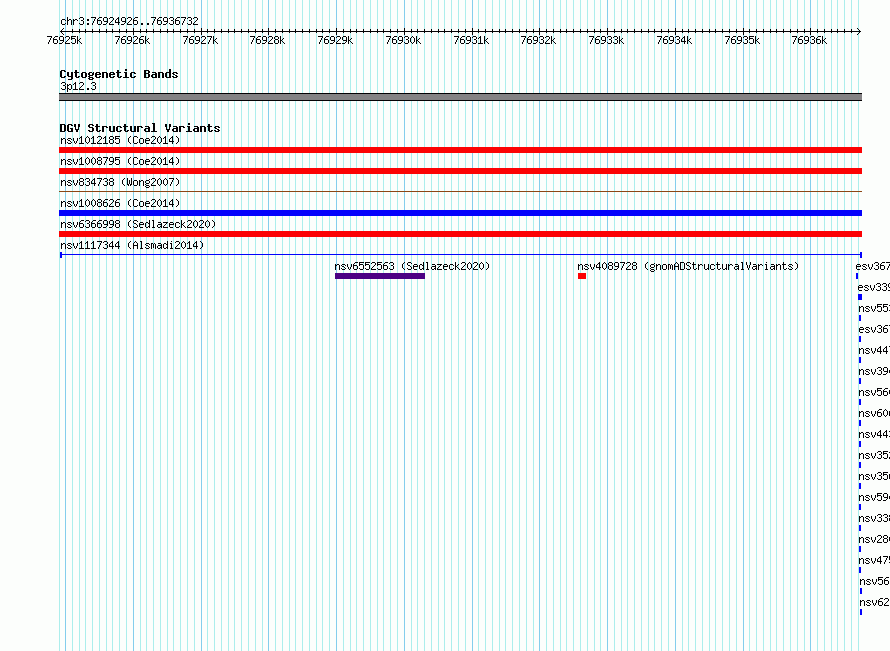Image resolution: width=890 pixels, height=651 pixels.
Task: Click the 76931k ruler label
Action: point(471,40)
